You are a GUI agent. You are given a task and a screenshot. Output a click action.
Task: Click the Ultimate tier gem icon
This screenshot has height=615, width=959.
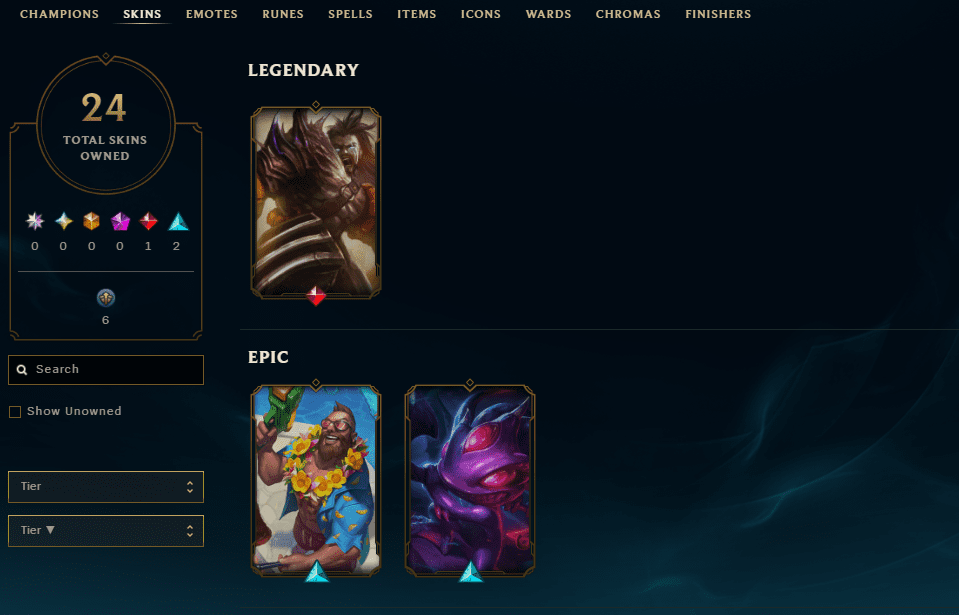pyautogui.click(x=64, y=221)
